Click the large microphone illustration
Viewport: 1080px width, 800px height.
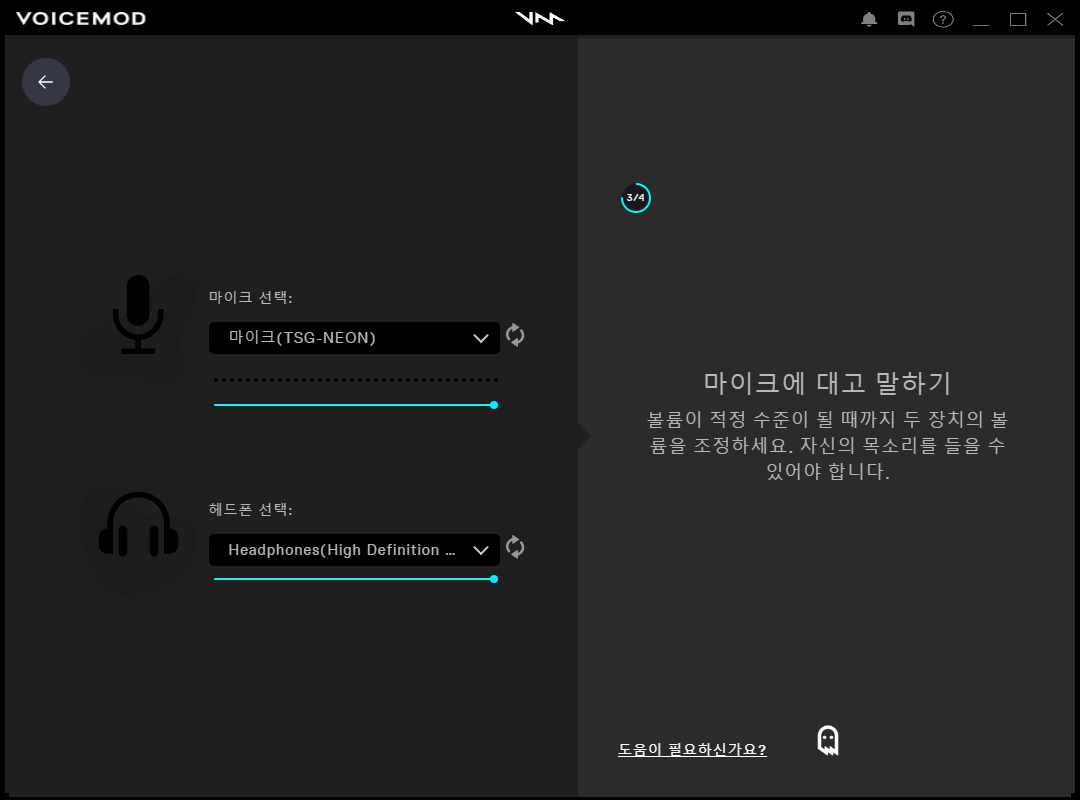(x=138, y=314)
